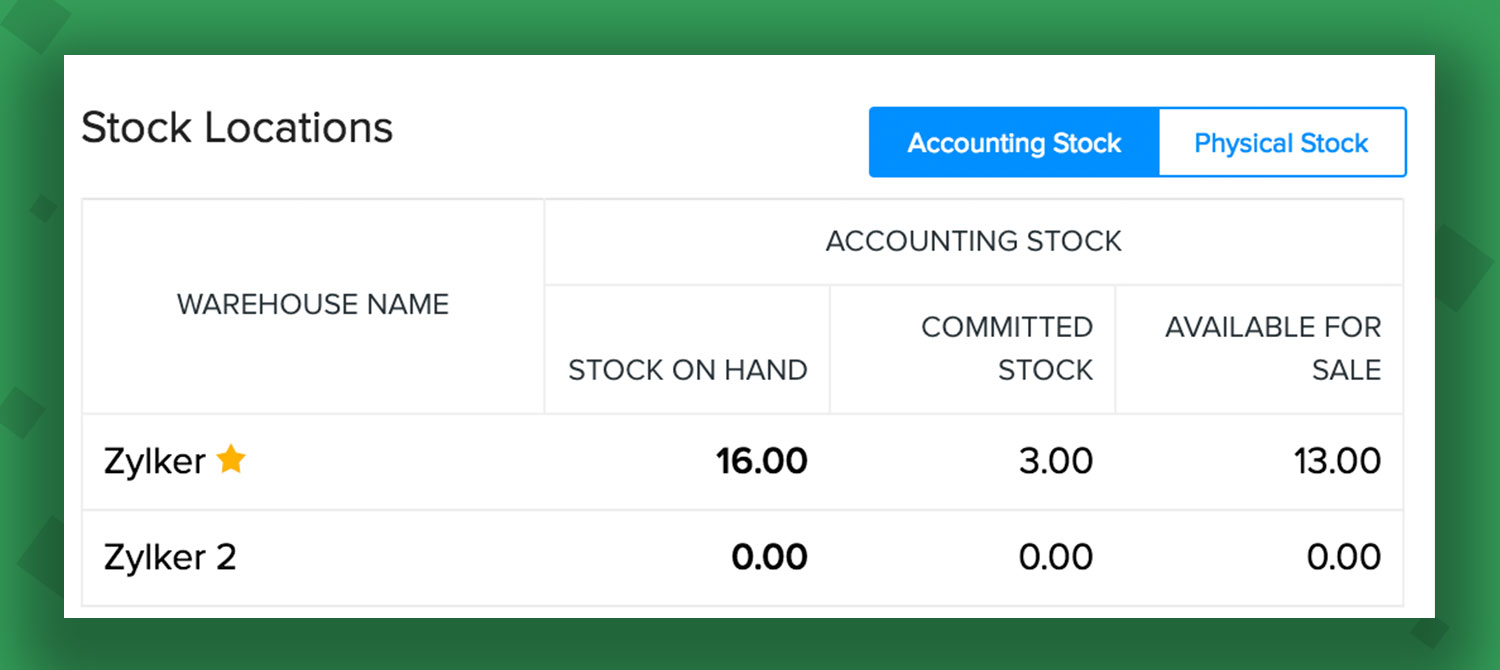Screen dimensions: 1500x670
Task: Click the COMMITTED STOCK column header
Action: point(1006,348)
